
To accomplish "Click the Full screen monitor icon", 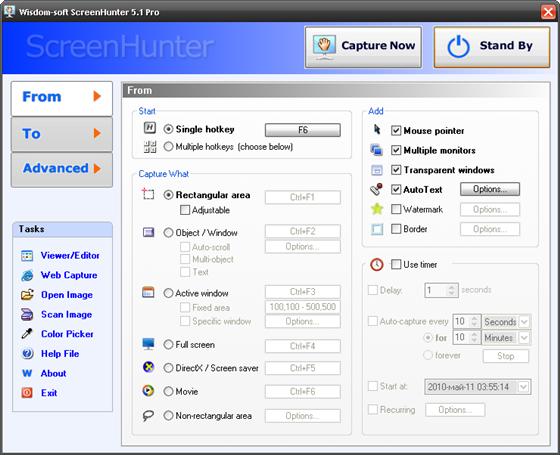I will 148,344.
